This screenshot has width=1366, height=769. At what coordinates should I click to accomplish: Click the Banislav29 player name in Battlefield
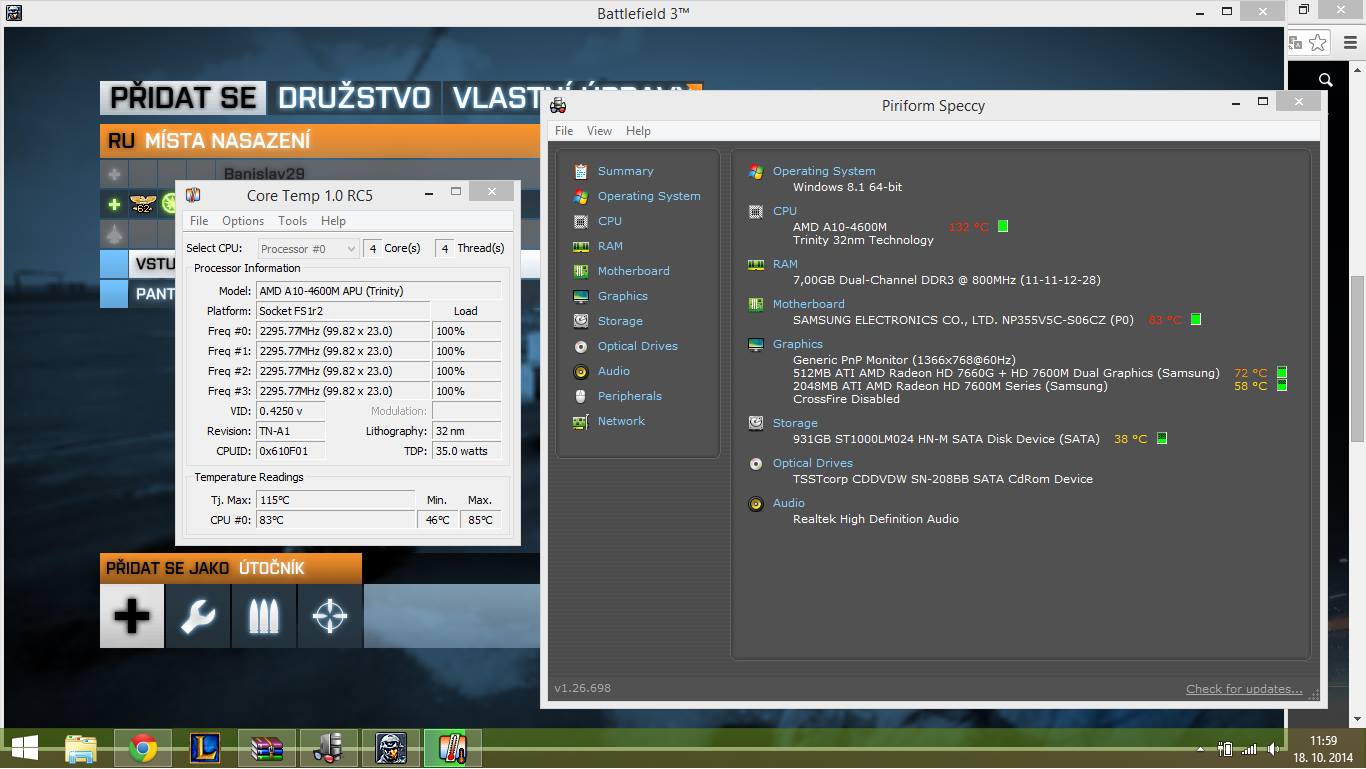point(264,174)
